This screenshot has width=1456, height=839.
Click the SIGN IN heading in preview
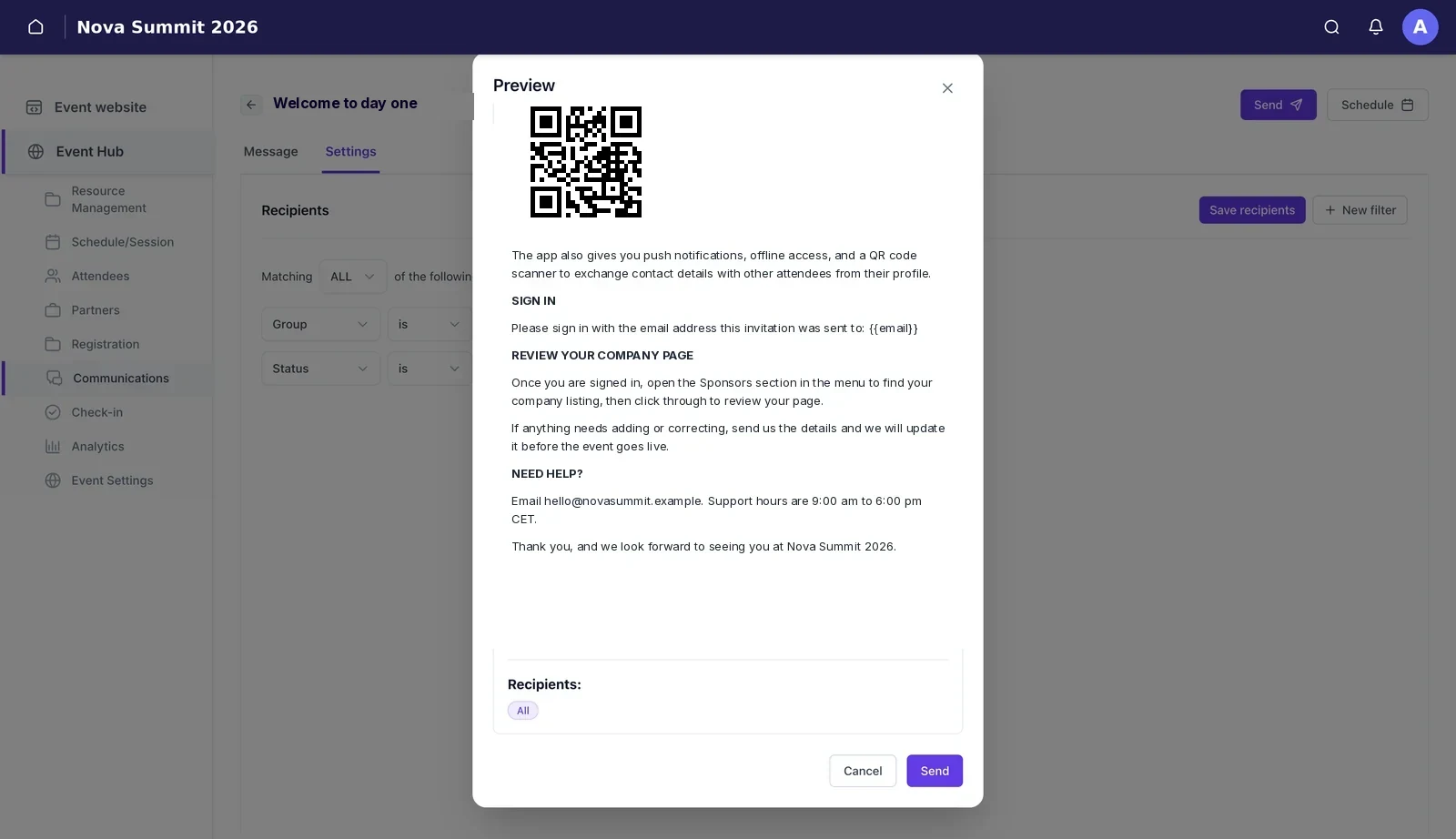pyautogui.click(x=533, y=301)
